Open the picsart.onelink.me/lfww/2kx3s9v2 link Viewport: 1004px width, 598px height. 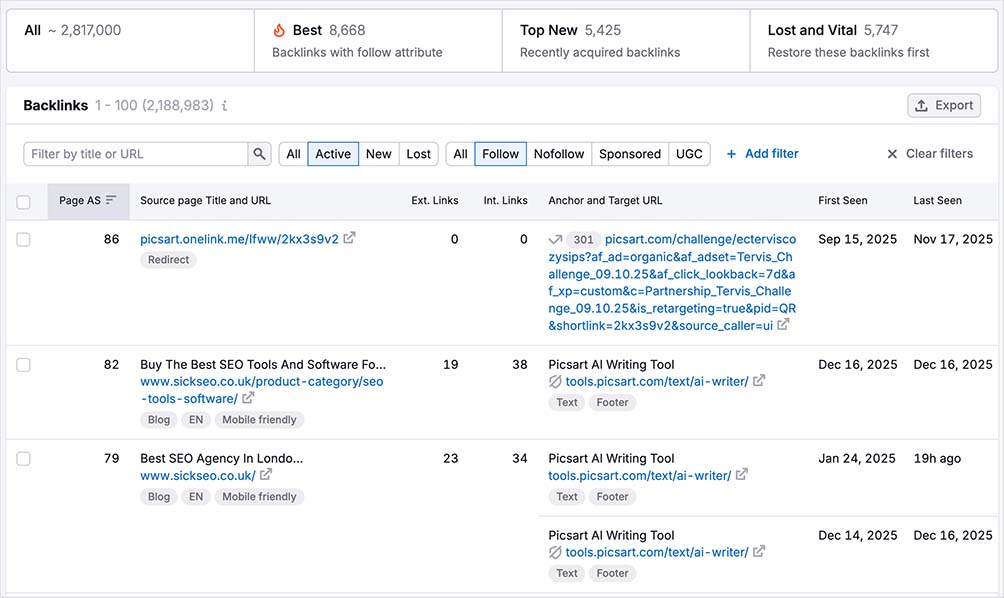[239, 239]
